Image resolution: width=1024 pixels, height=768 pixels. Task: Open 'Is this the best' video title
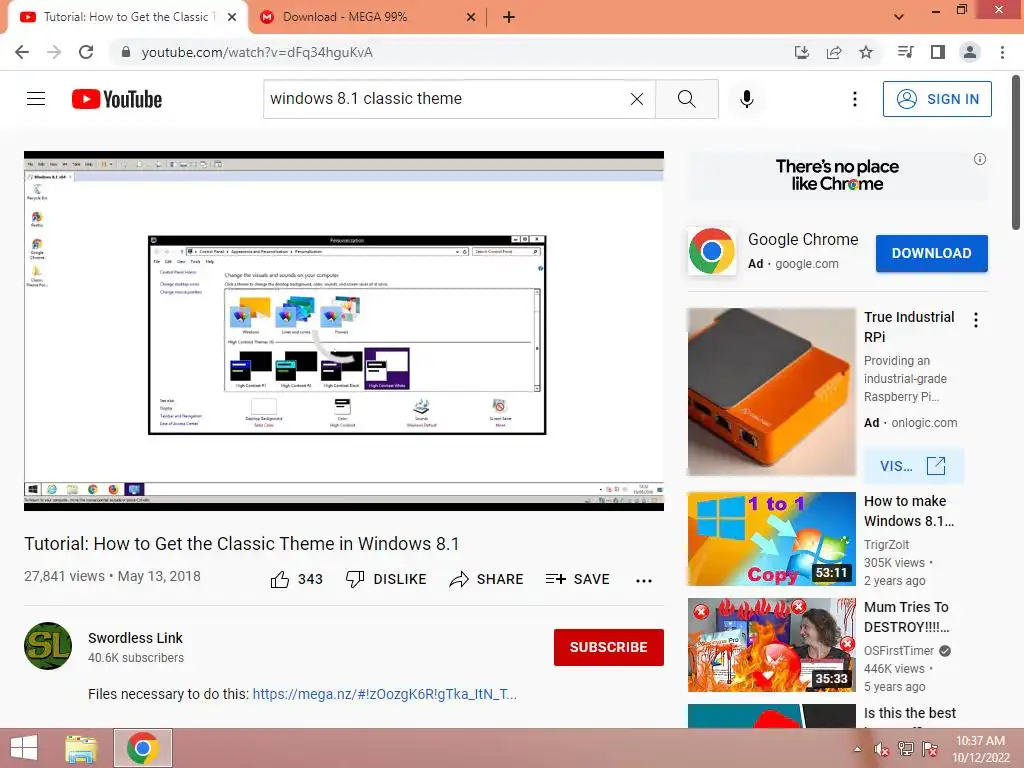tap(910, 713)
